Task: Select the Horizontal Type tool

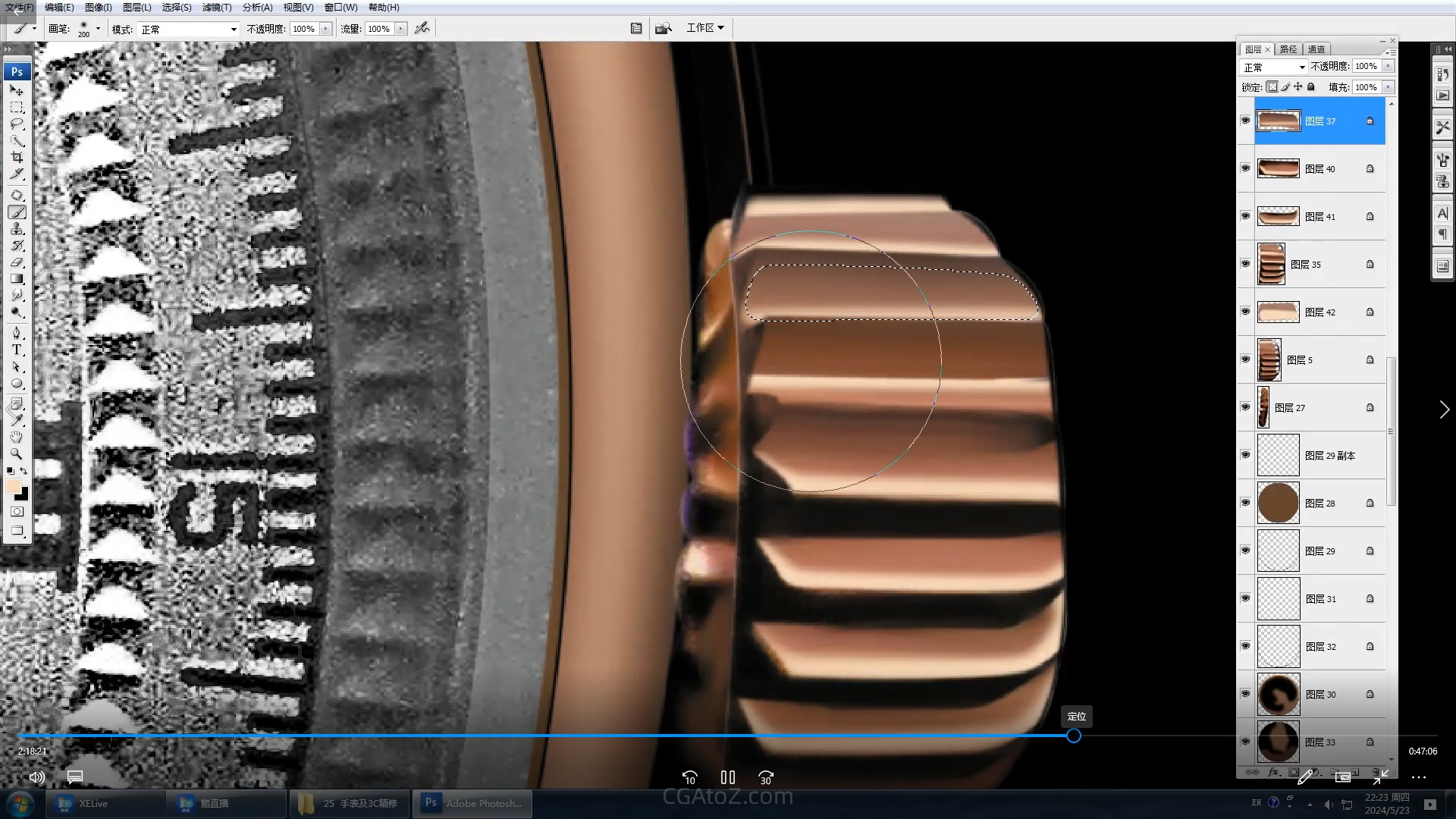Action: 17,350
